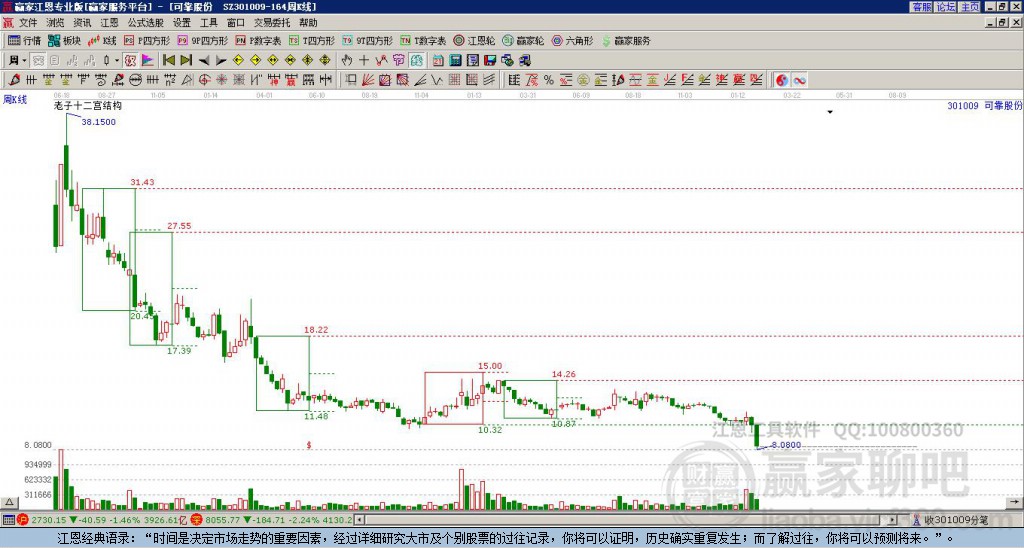Open the 六角形 hexagon tool
Image resolution: width=1024 pixels, height=548 pixels.
(x=572, y=40)
